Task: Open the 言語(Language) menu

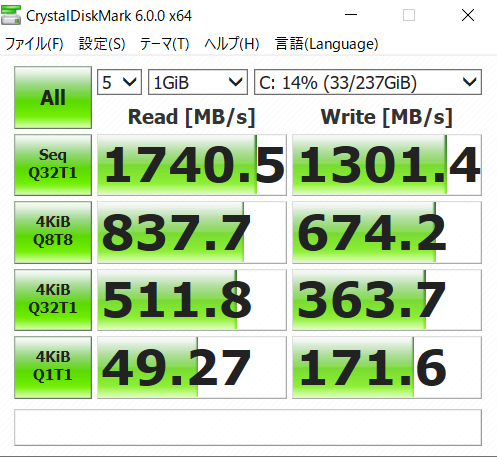Action: pos(327,44)
